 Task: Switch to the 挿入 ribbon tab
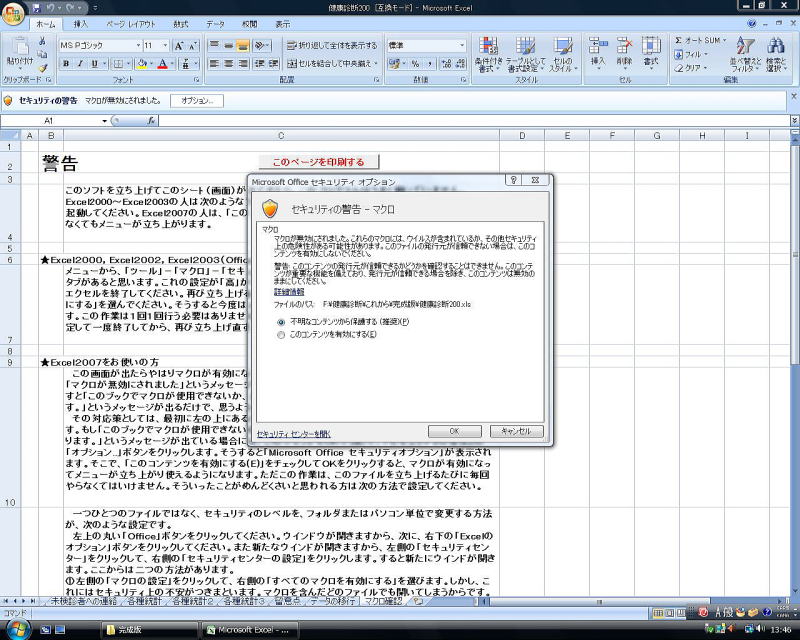(x=81, y=24)
